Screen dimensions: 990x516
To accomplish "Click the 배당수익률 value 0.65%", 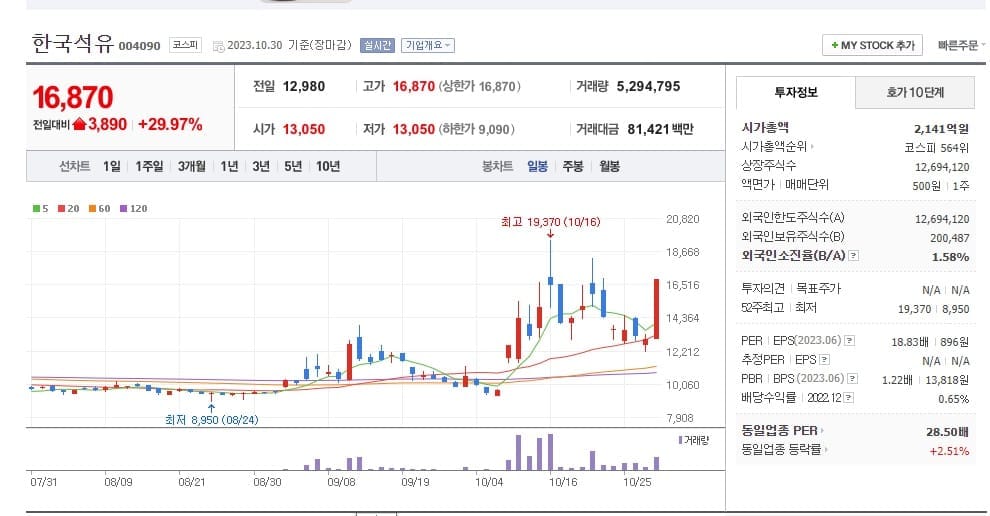I will pyautogui.click(x=953, y=399).
